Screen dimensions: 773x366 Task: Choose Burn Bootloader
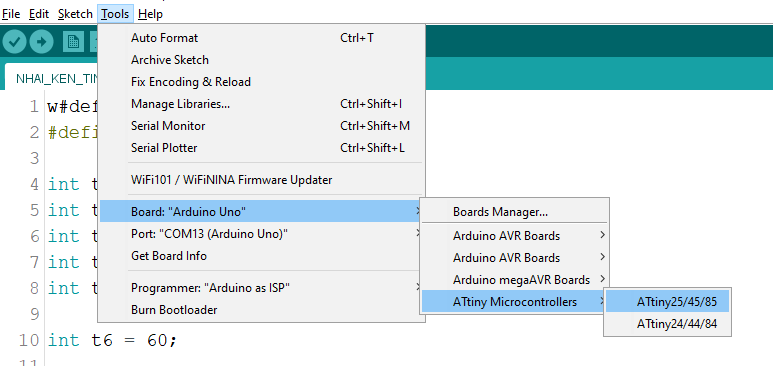pos(261,310)
